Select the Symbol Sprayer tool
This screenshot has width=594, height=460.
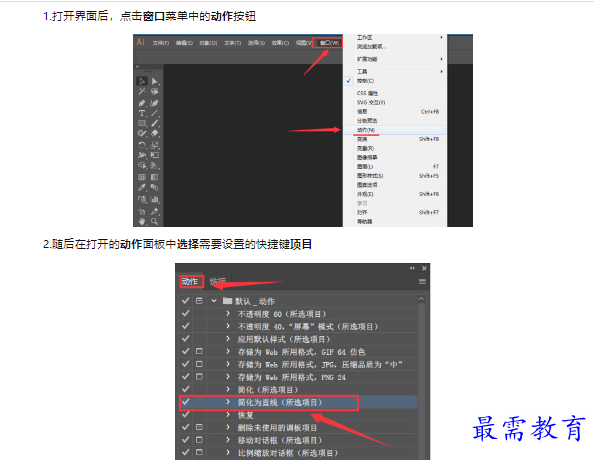click(x=142, y=199)
